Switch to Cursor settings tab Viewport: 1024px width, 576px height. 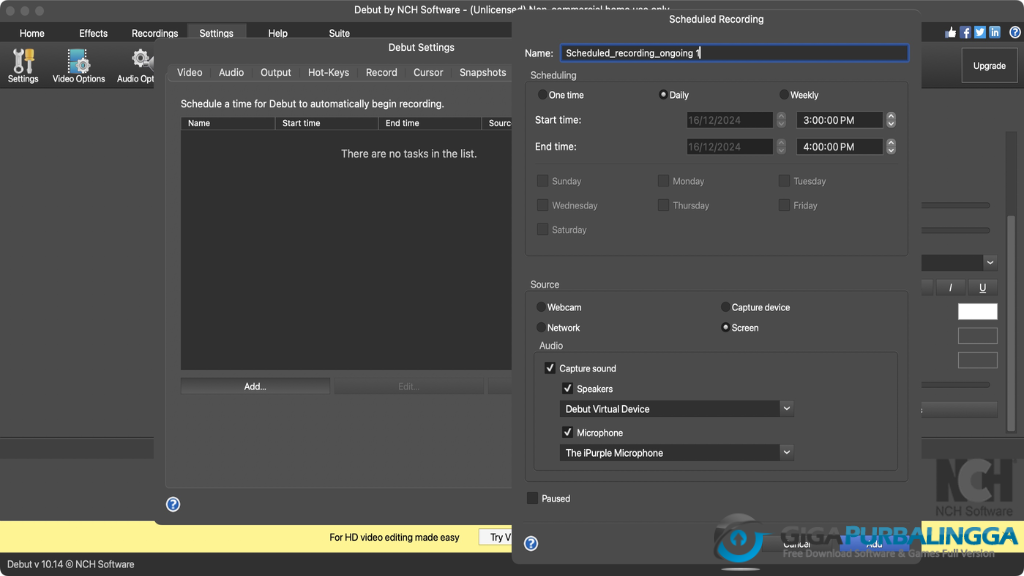pos(428,72)
